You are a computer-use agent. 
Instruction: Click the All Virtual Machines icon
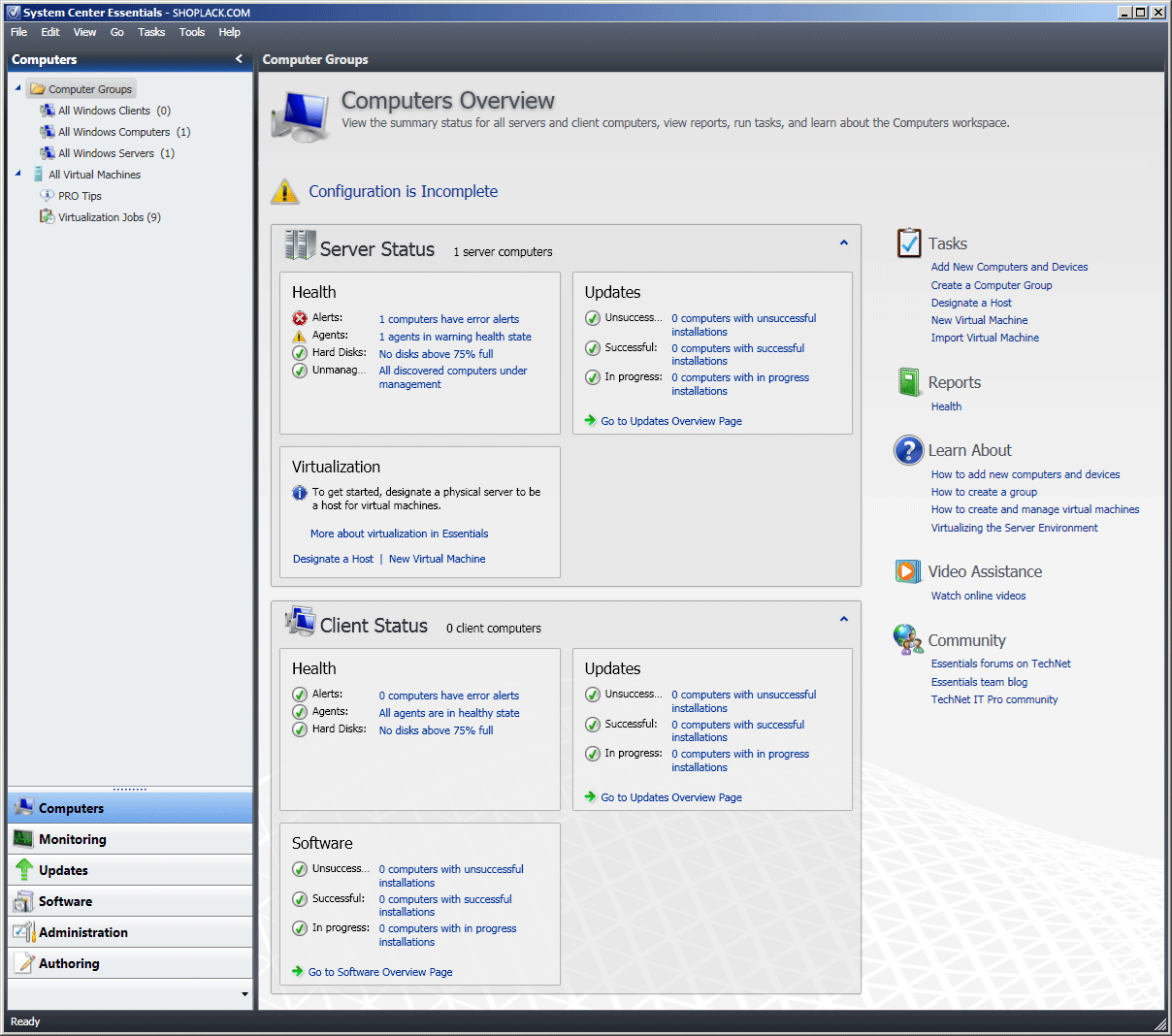pos(38,175)
